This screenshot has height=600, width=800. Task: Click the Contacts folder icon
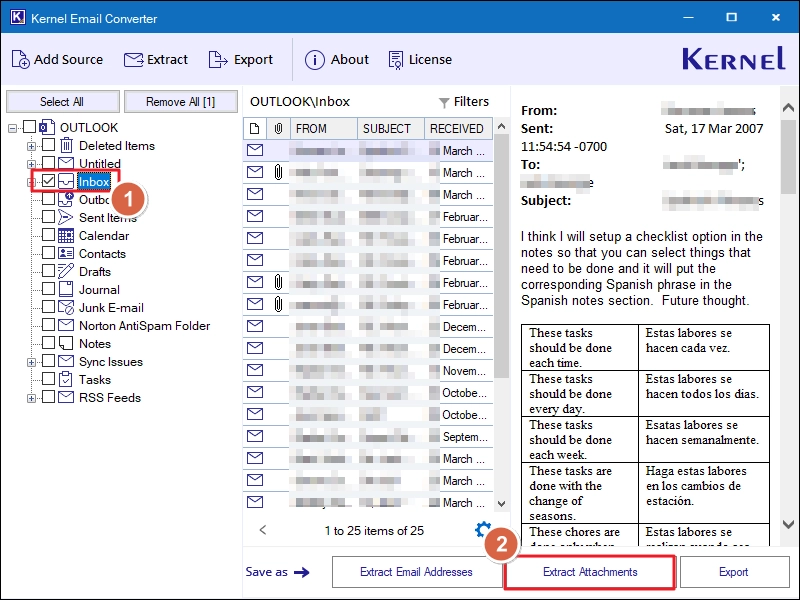click(x=66, y=253)
